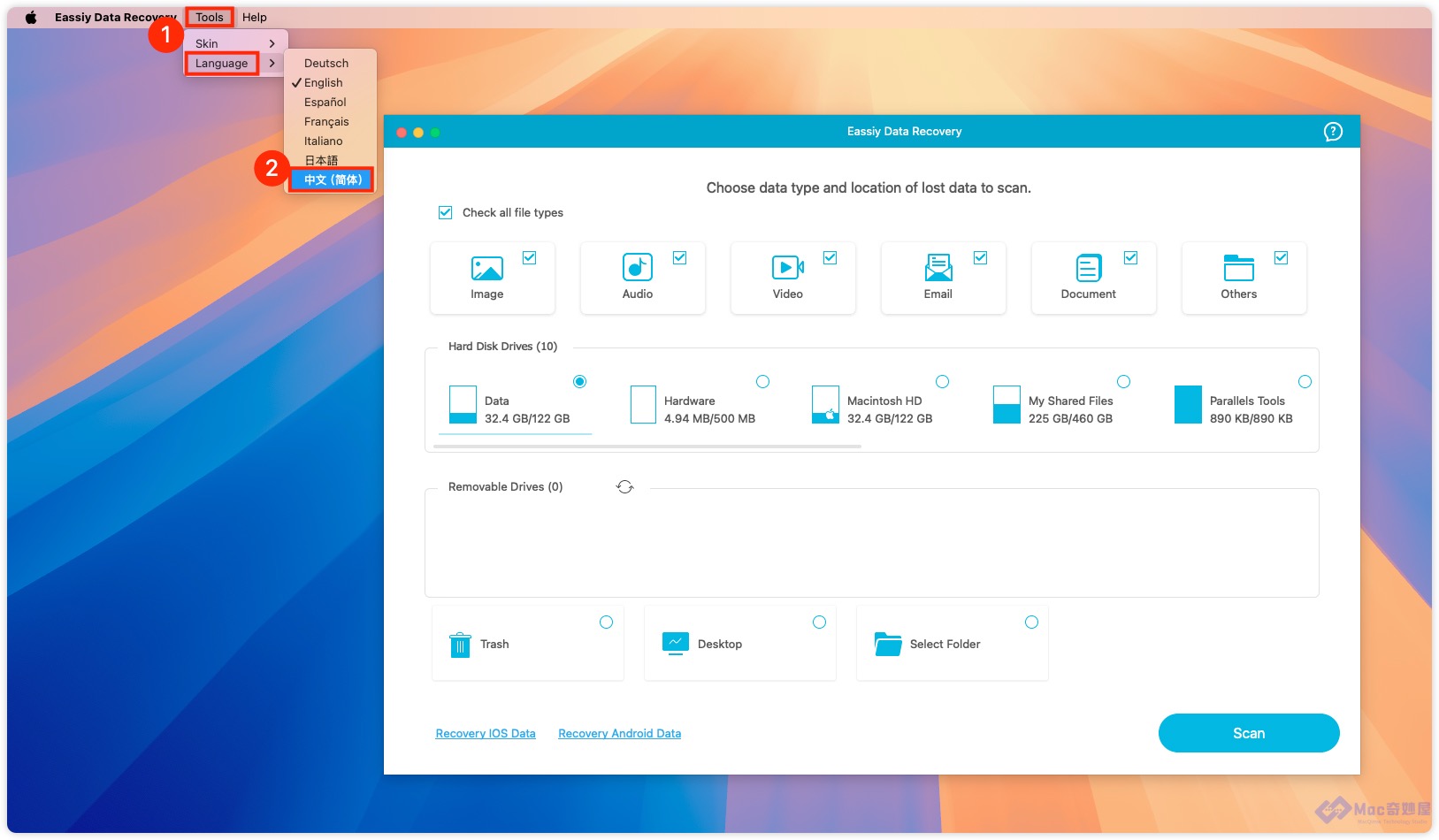Click the Select Folder icon
The image size is (1439, 840).
(888, 644)
